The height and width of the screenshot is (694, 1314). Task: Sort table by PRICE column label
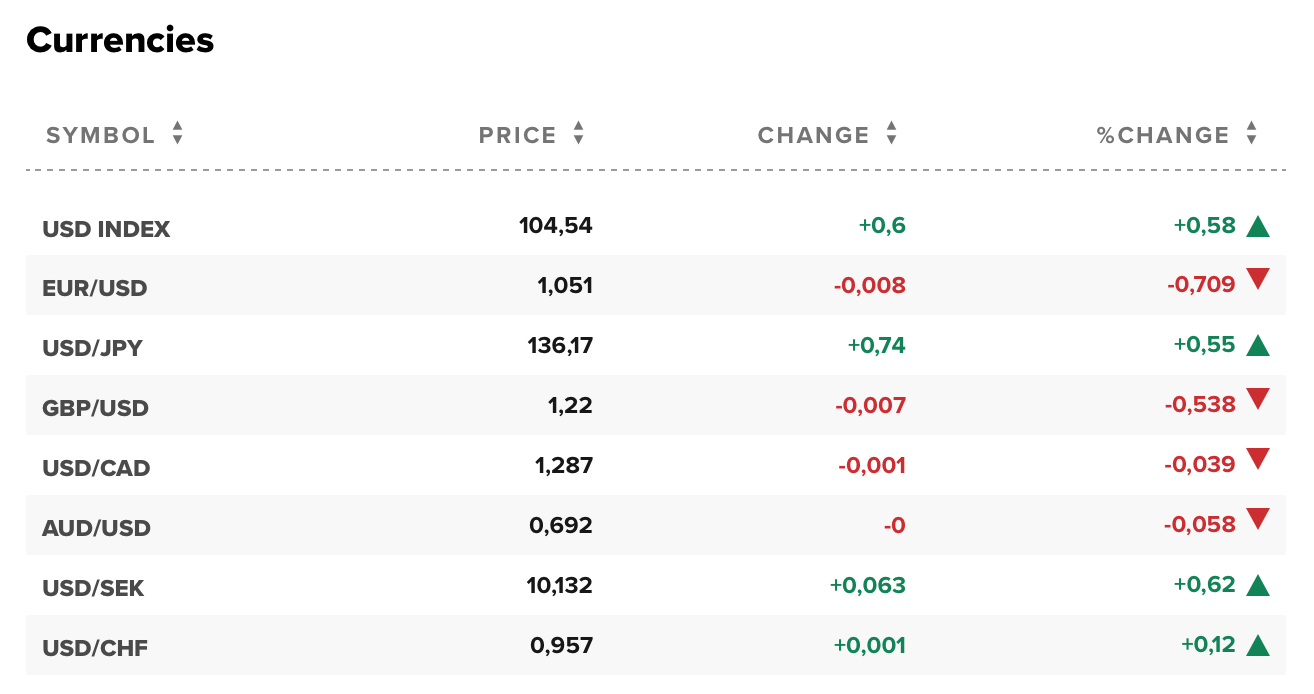[517, 135]
